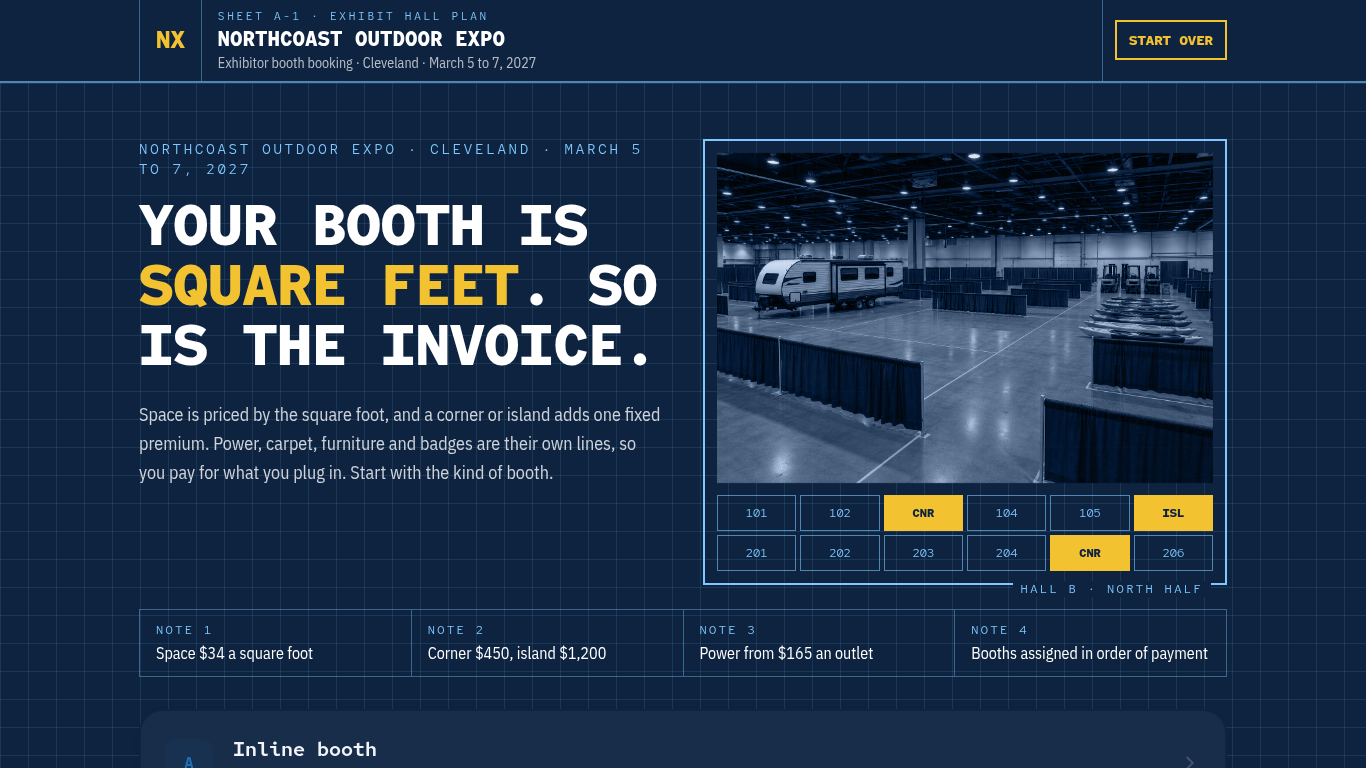Select booth 206 on the hall plan
Viewport: 1366px width, 768px height.
click(x=1173, y=553)
